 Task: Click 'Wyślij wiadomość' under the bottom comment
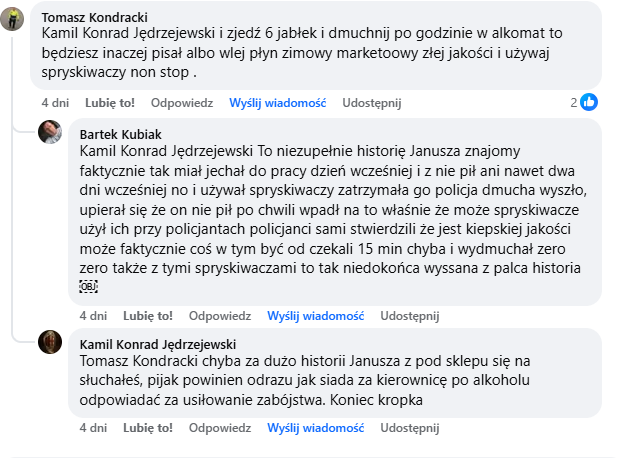tap(316, 427)
